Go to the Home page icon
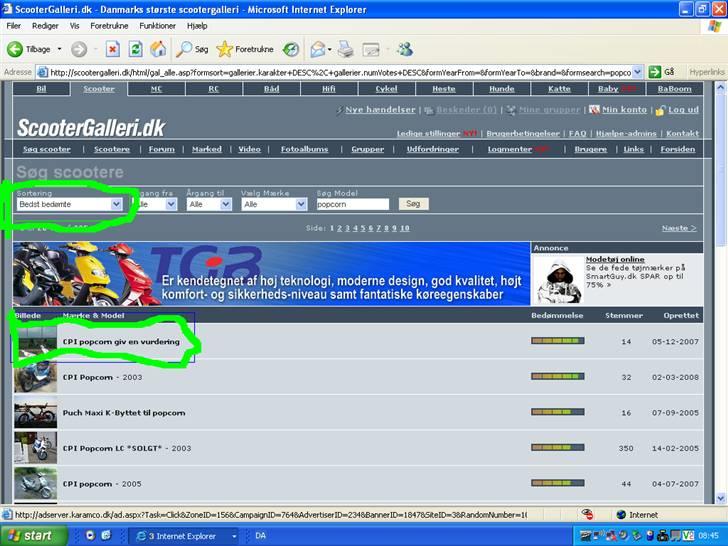This screenshot has height=546, width=728. click(x=158, y=49)
